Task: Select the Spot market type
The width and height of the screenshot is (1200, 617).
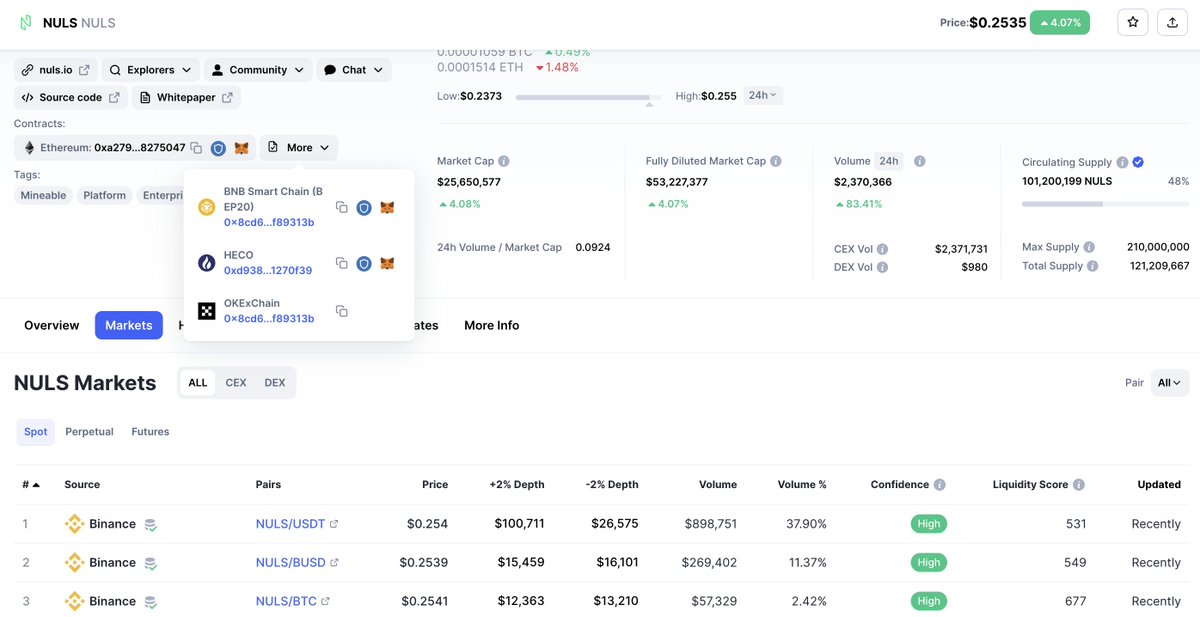Action: click(36, 432)
